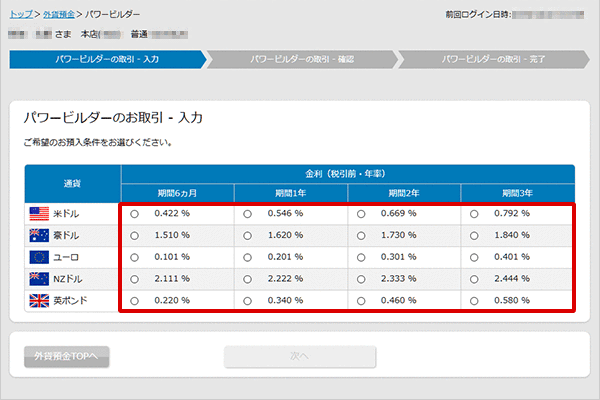Click the パワービルダーの取引 - 入力 step tab
Viewport: 600px width, 400px height.
[105, 59]
